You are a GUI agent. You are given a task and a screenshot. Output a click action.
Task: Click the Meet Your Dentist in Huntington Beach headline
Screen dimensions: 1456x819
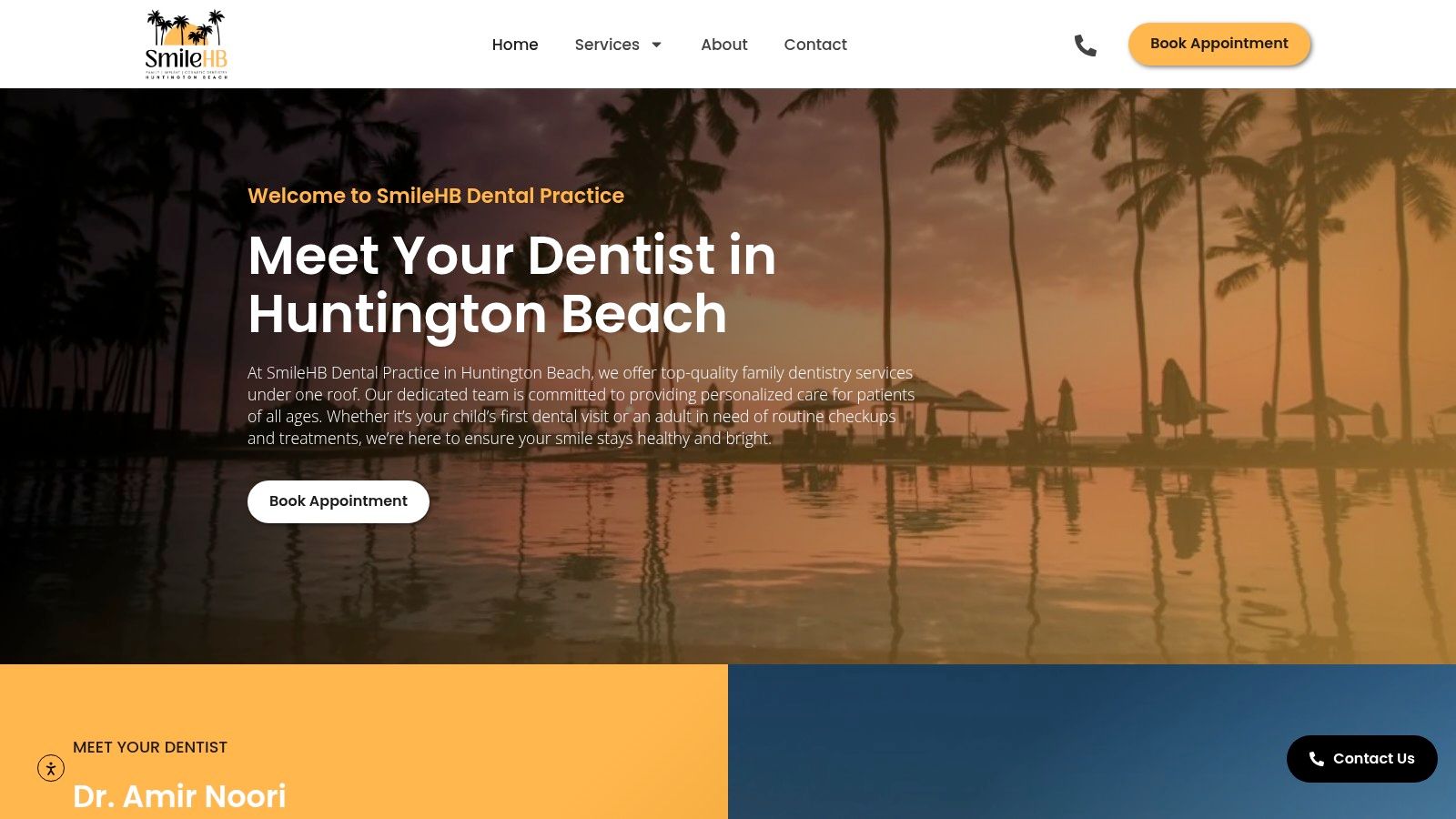(512, 284)
